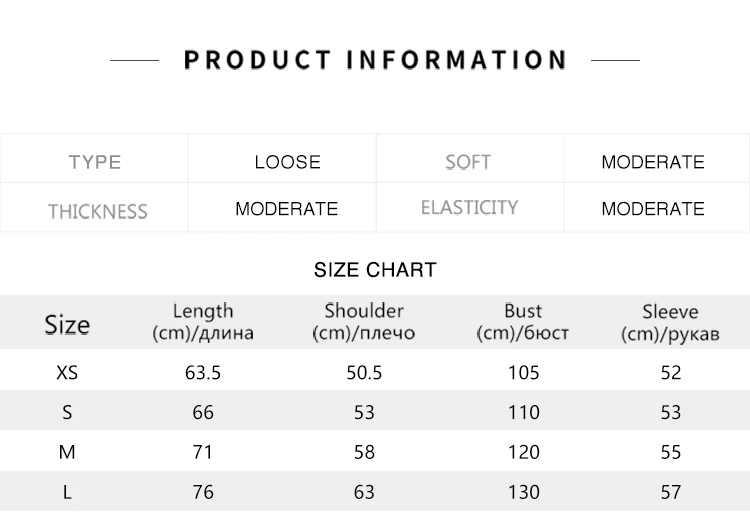Select the ELASTICITY label cell
Screen dimensions: 750x528
469,208
